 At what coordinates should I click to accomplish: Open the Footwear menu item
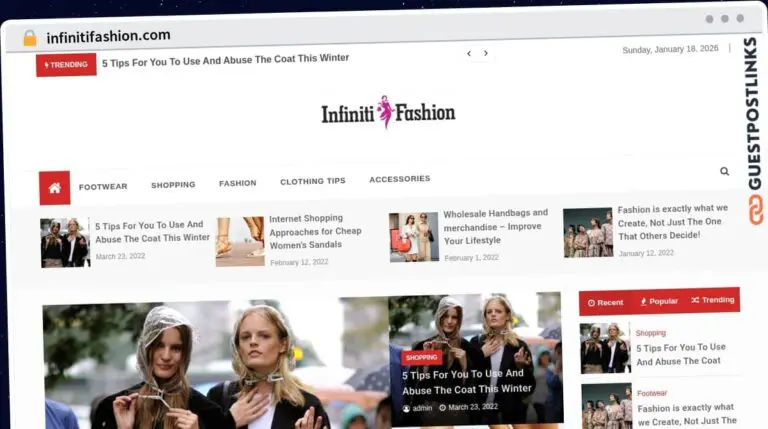tap(103, 187)
